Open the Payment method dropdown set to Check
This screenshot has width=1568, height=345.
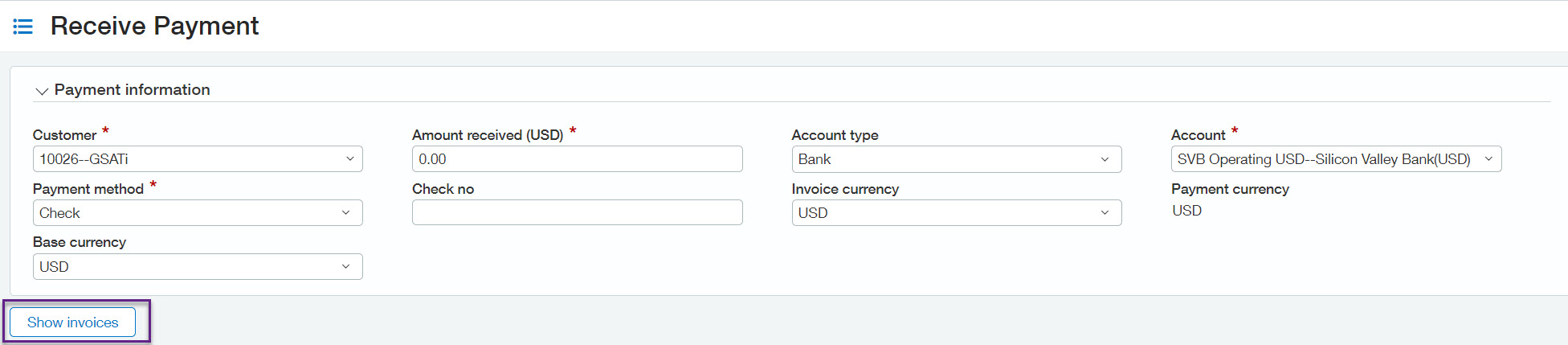click(x=197, y=213)
